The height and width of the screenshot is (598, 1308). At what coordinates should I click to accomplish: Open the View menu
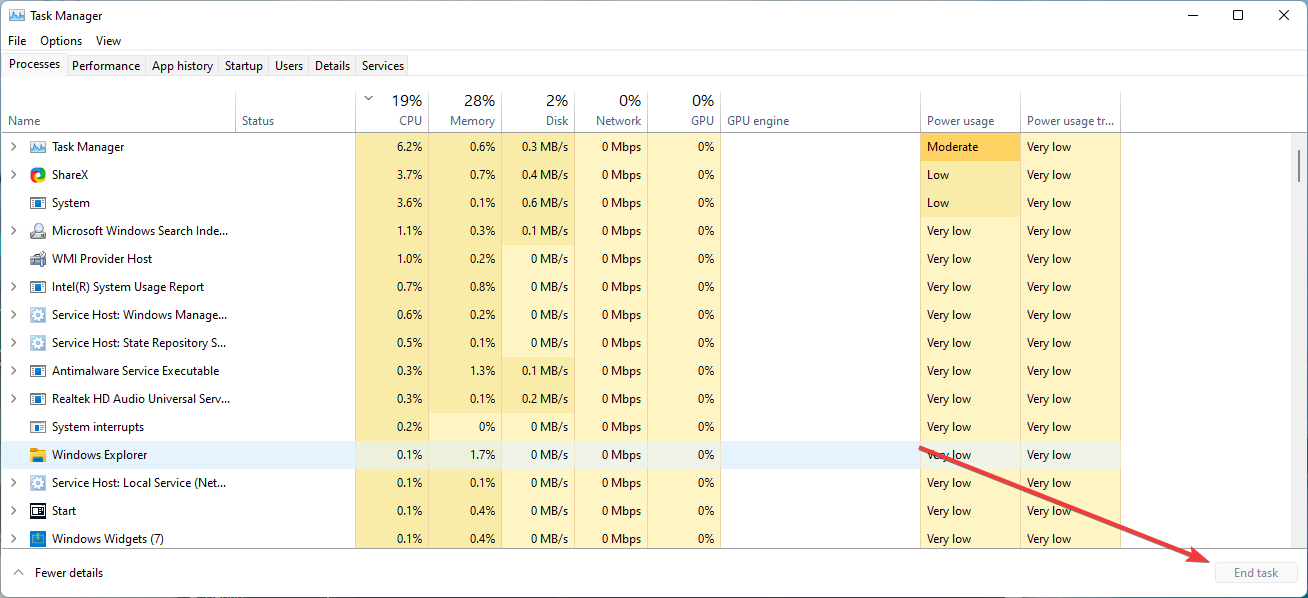(108, 41)
